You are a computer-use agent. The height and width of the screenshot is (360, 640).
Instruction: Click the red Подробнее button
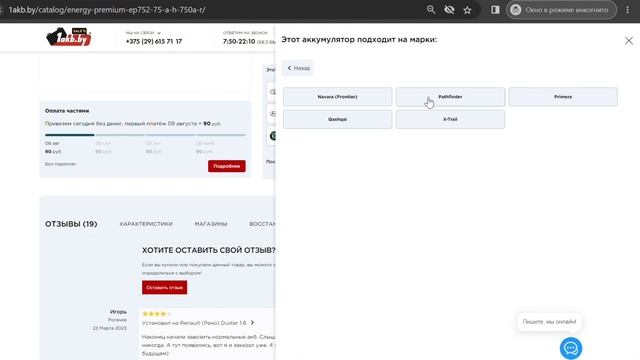(x=227, y=166)
